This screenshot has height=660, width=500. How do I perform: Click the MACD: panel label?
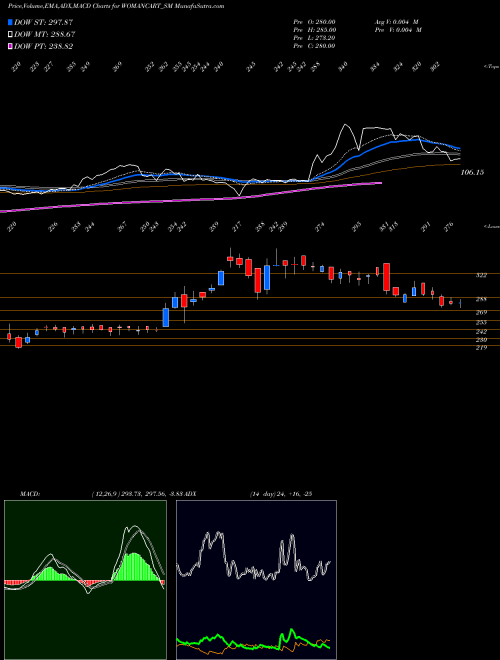tap(30, 494)
